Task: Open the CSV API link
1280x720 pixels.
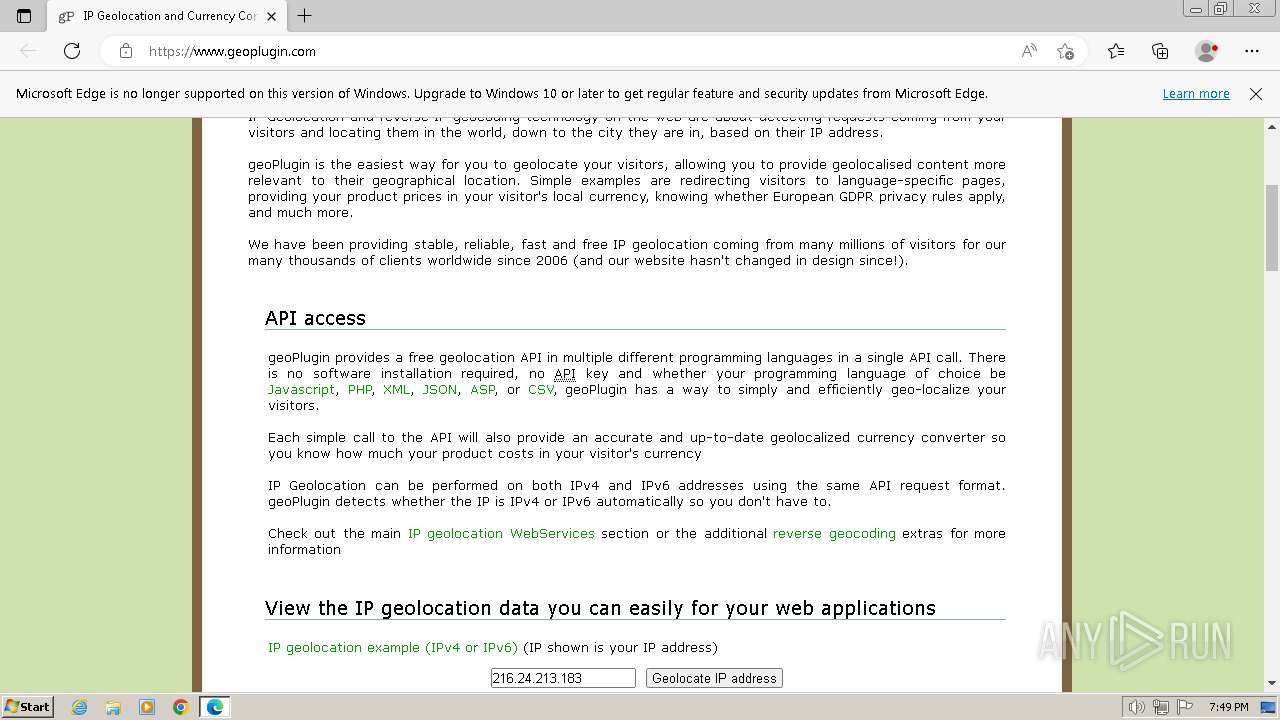Action: (540, 390)
